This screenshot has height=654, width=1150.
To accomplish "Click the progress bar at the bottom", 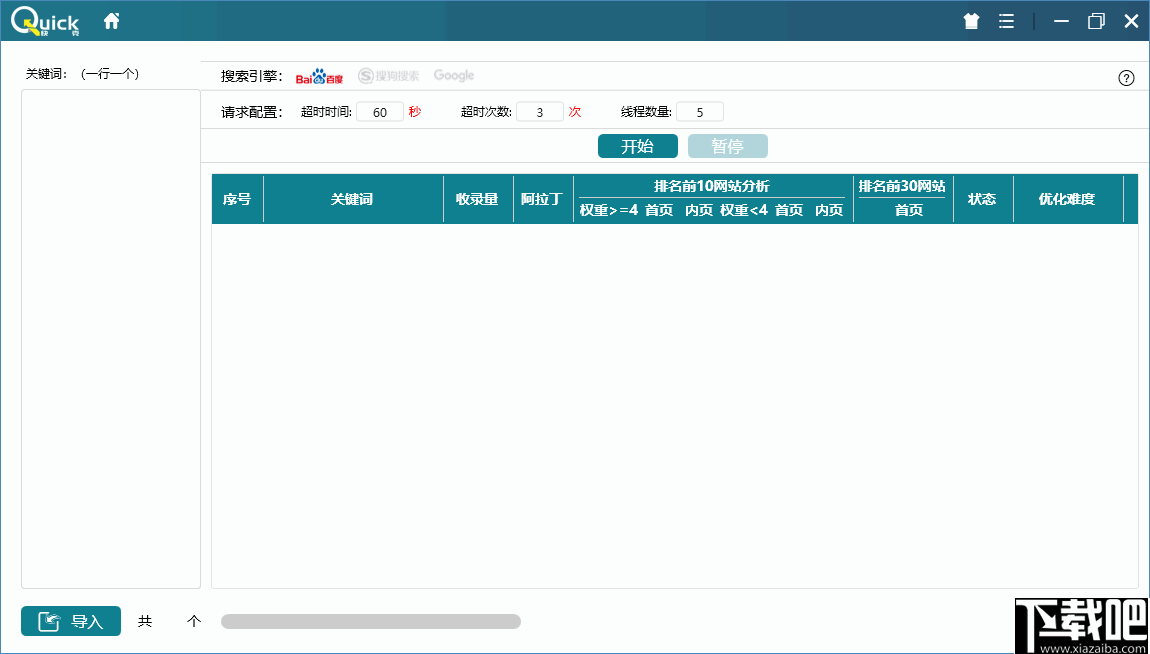I will [370, 620].
